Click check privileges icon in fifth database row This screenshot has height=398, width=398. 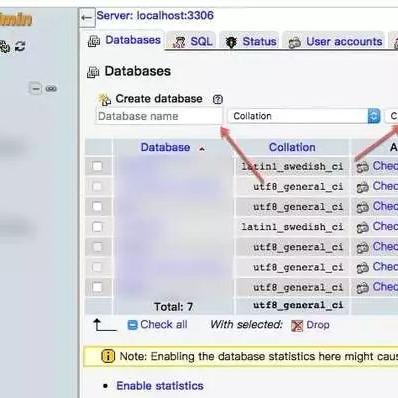click(x=362, y=248)
